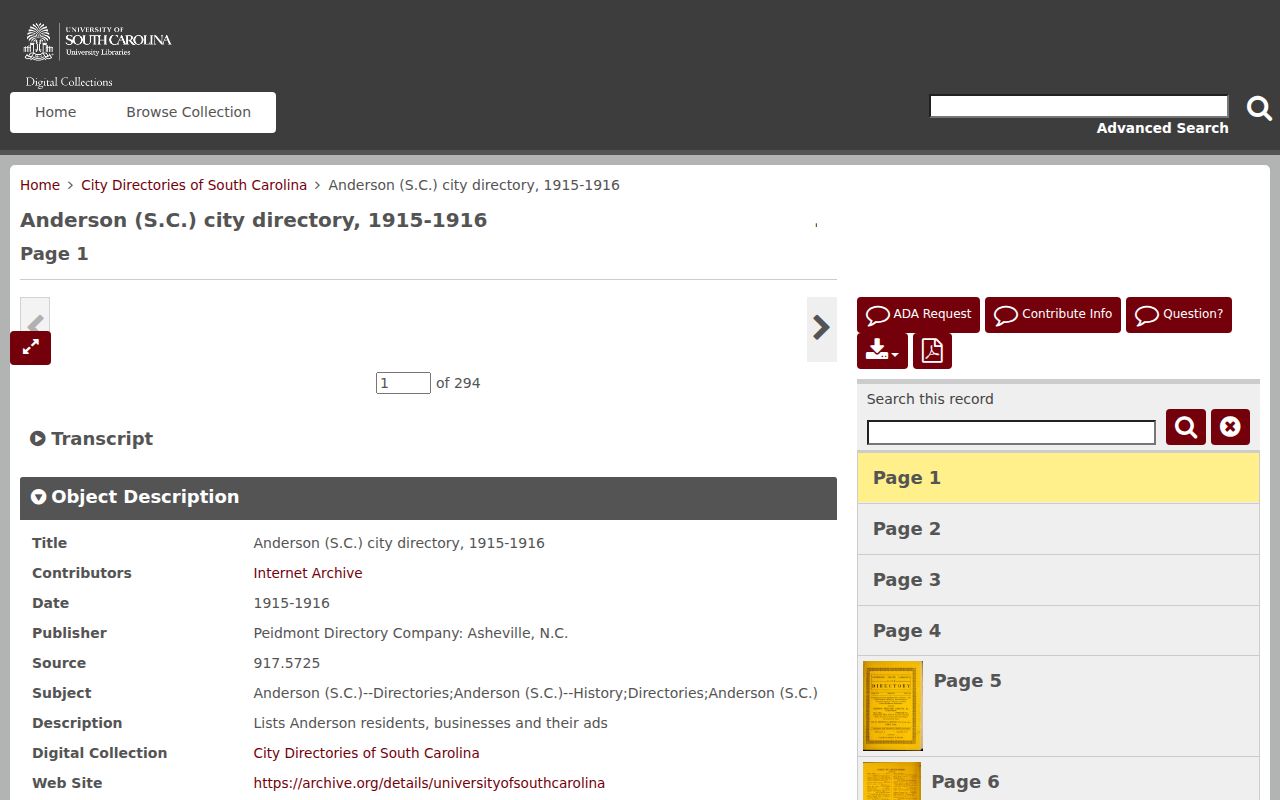Focus the top site search field
1280x800 pixels.
click(1079, 106)
